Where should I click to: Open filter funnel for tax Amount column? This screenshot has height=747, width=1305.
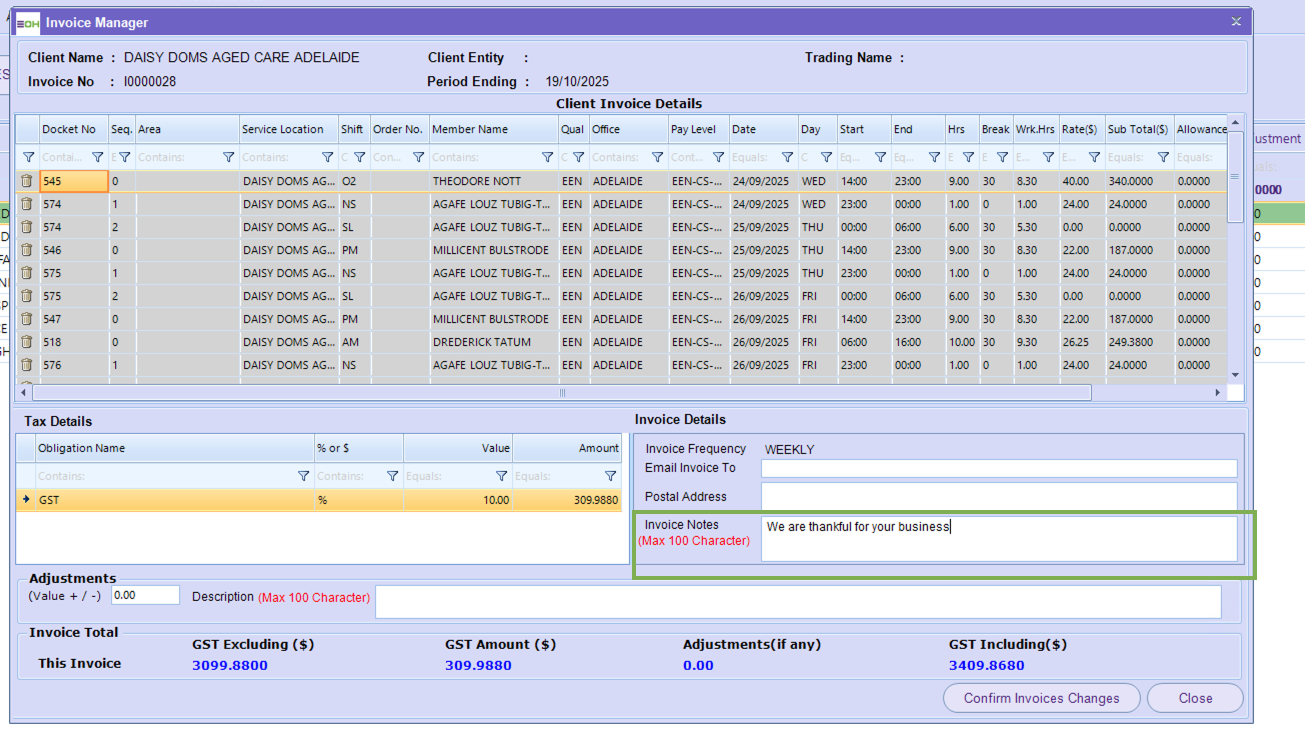(610, 476)
